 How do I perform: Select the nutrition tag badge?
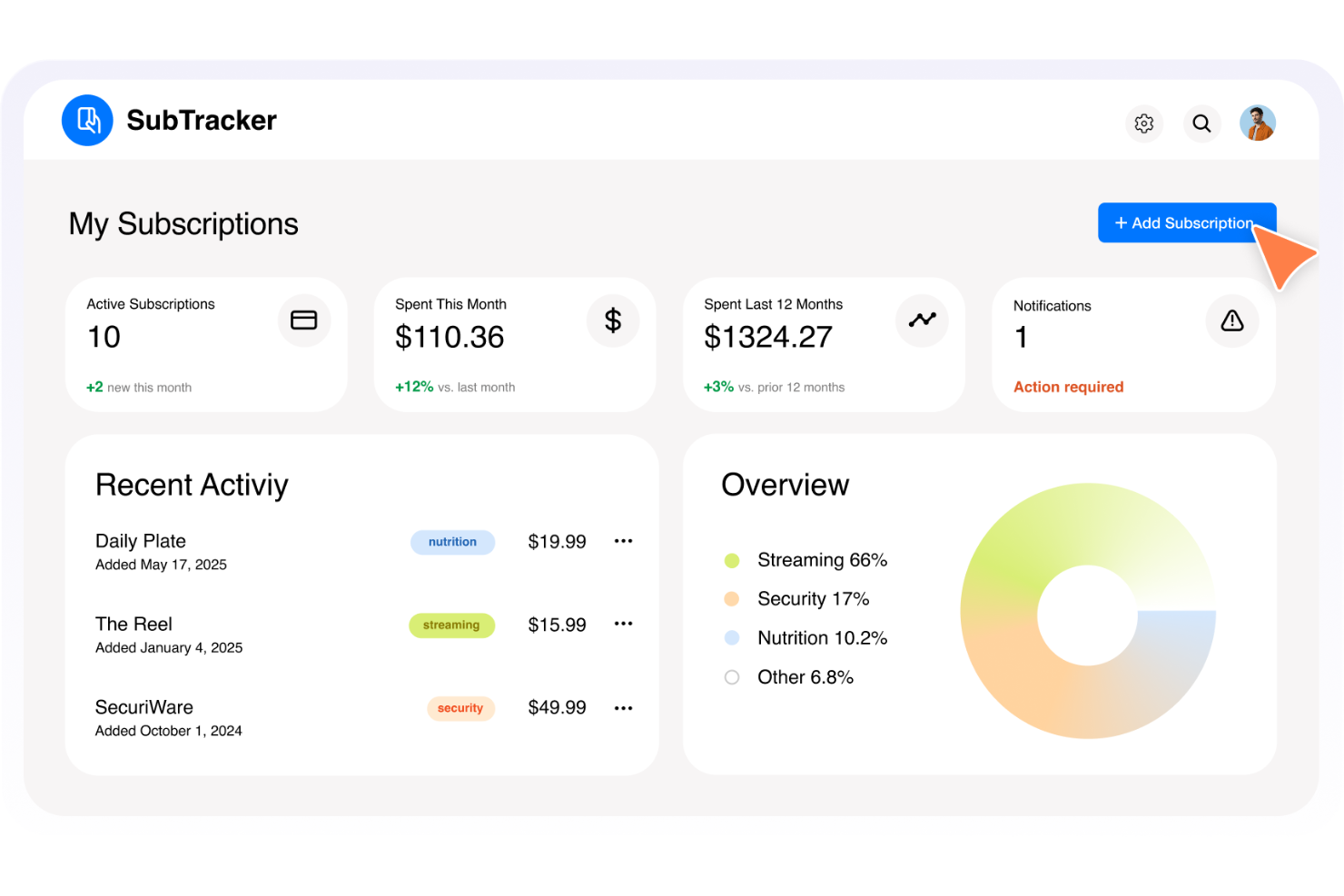pos(452,542)
